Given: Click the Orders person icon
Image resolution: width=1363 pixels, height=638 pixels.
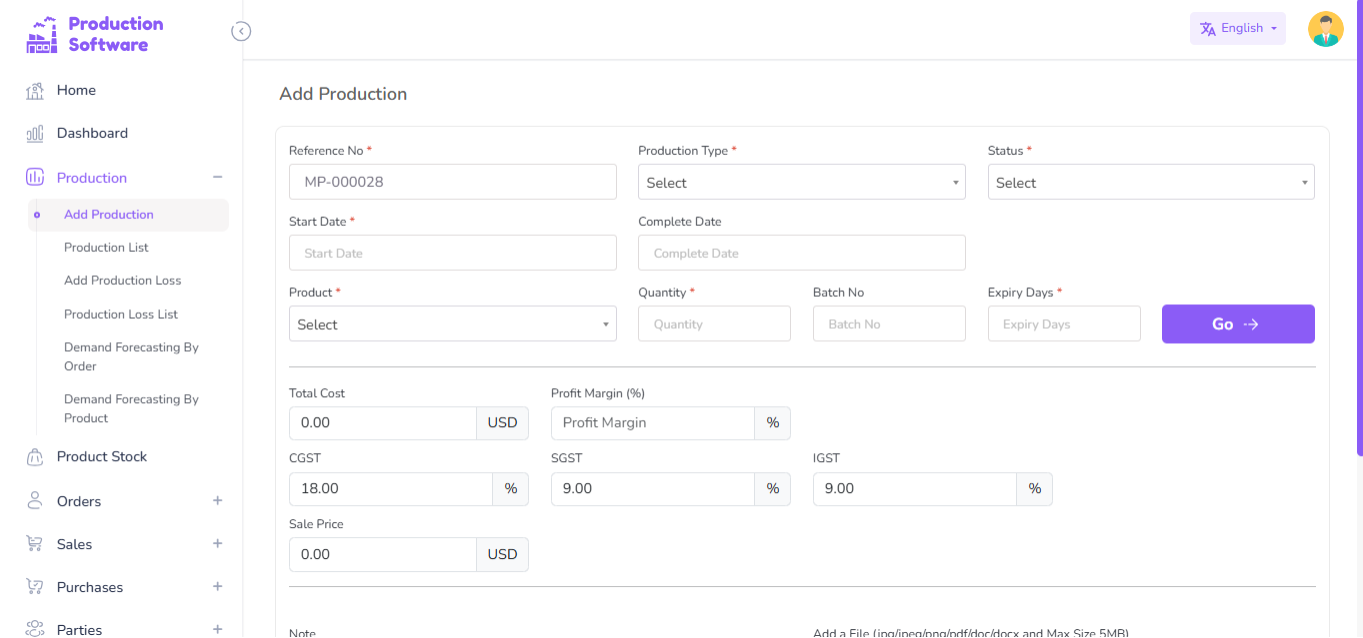Looking at the screenshot, I should point(35,501).
